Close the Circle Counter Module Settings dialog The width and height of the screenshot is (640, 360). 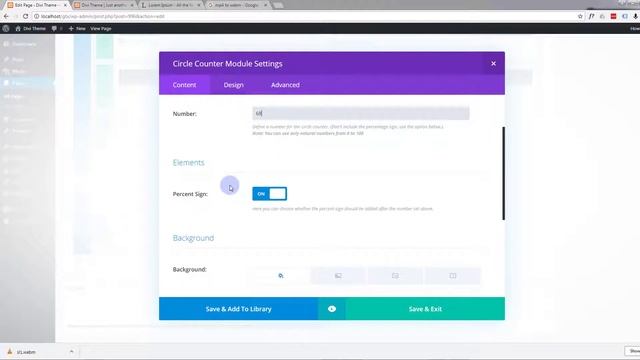coord(493,64)
